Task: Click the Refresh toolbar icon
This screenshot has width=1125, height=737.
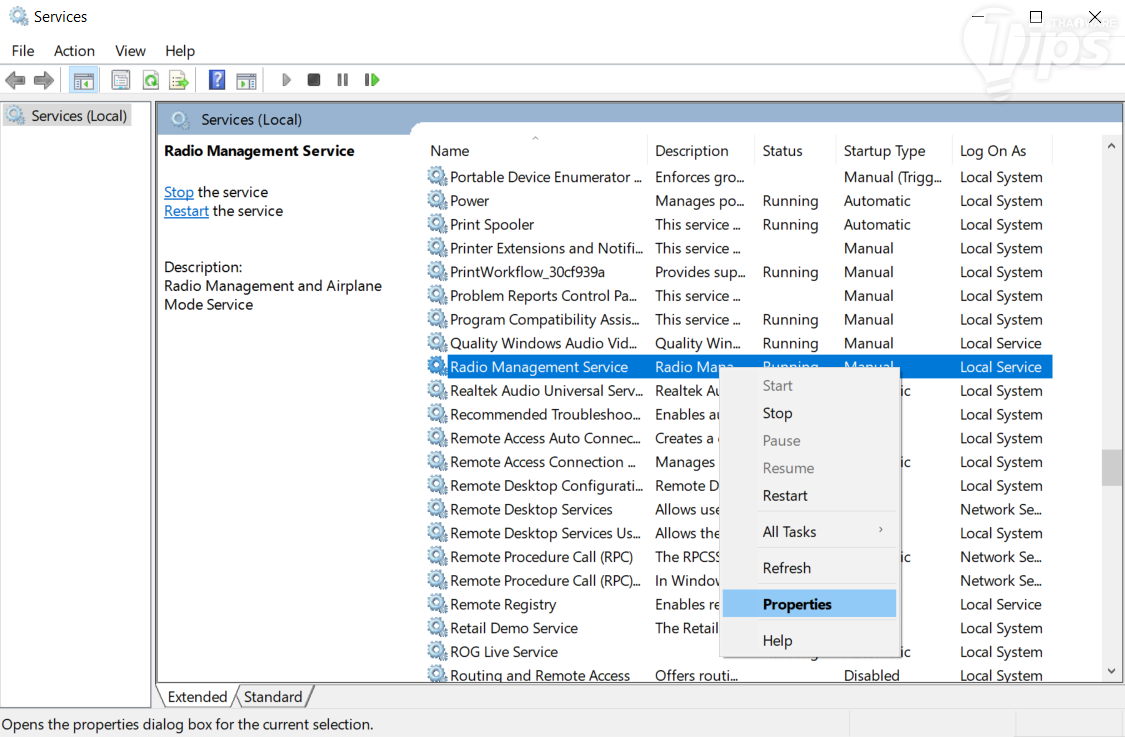Action: pyautogui.click(x=151, y=80)
